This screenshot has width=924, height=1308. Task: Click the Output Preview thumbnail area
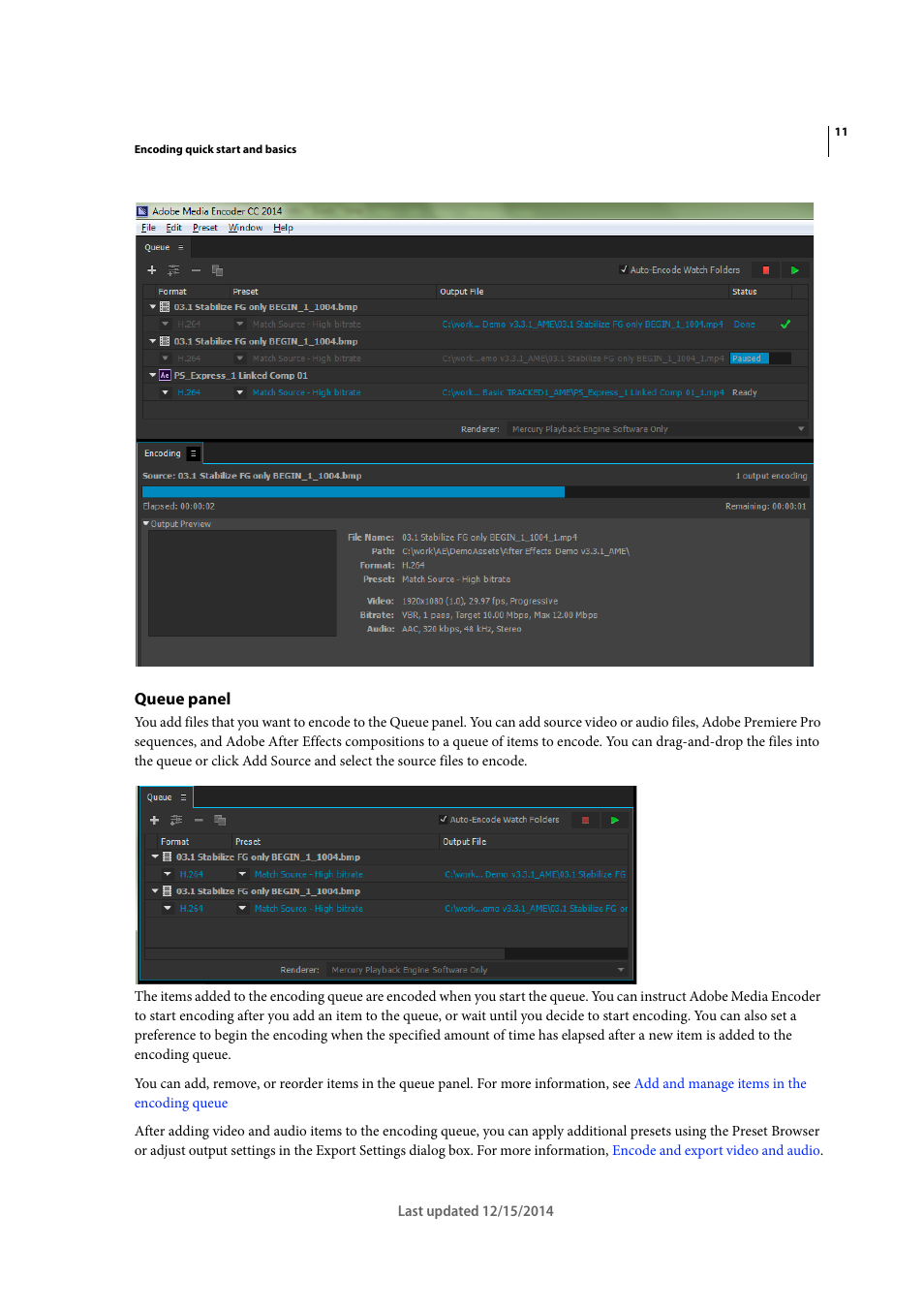pyautogui.click(x=242, y=583)
